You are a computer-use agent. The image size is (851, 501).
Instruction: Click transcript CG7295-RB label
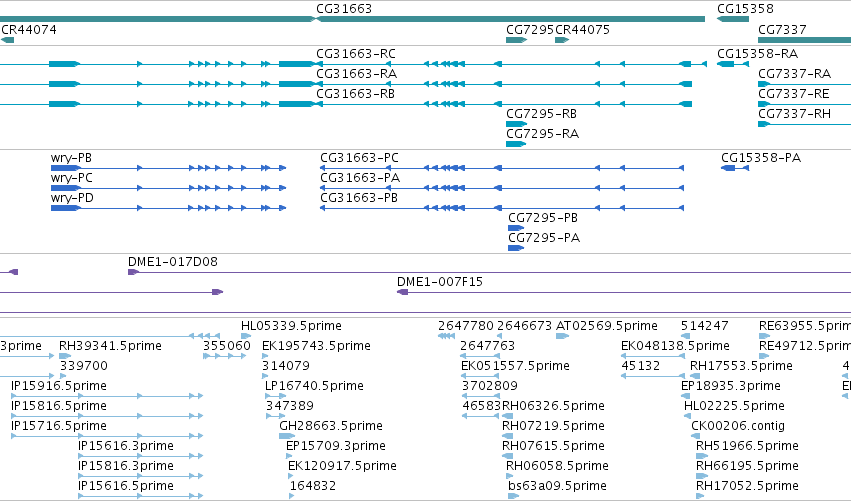[542, 113]
